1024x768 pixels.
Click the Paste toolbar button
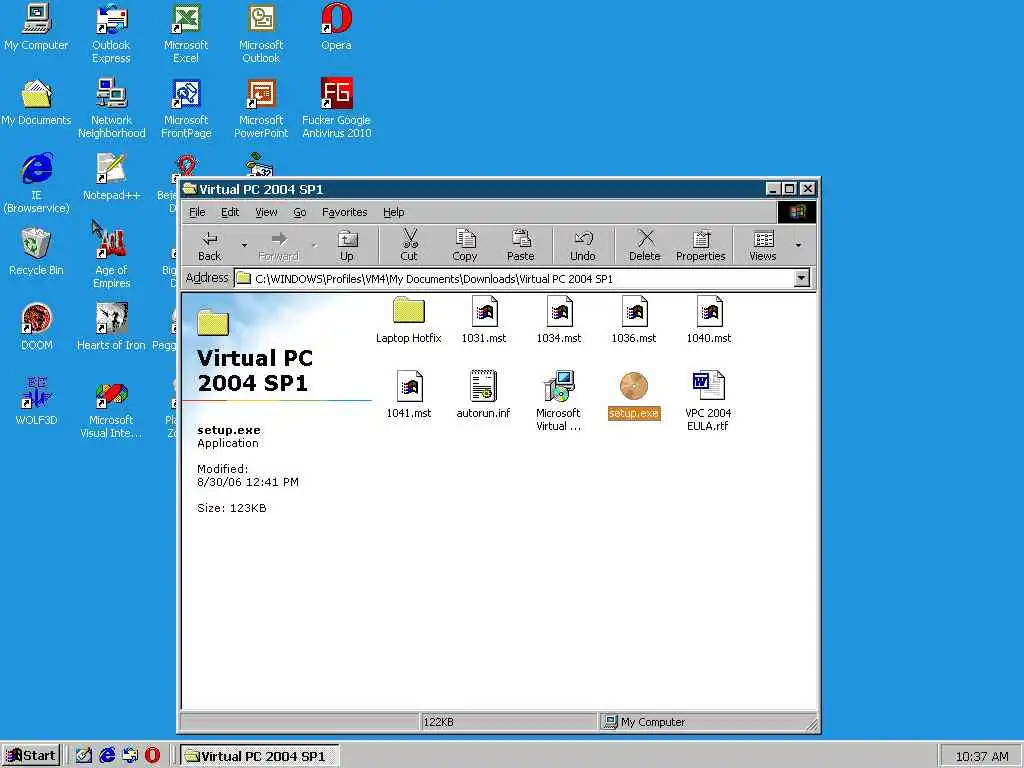coord(520,246)
